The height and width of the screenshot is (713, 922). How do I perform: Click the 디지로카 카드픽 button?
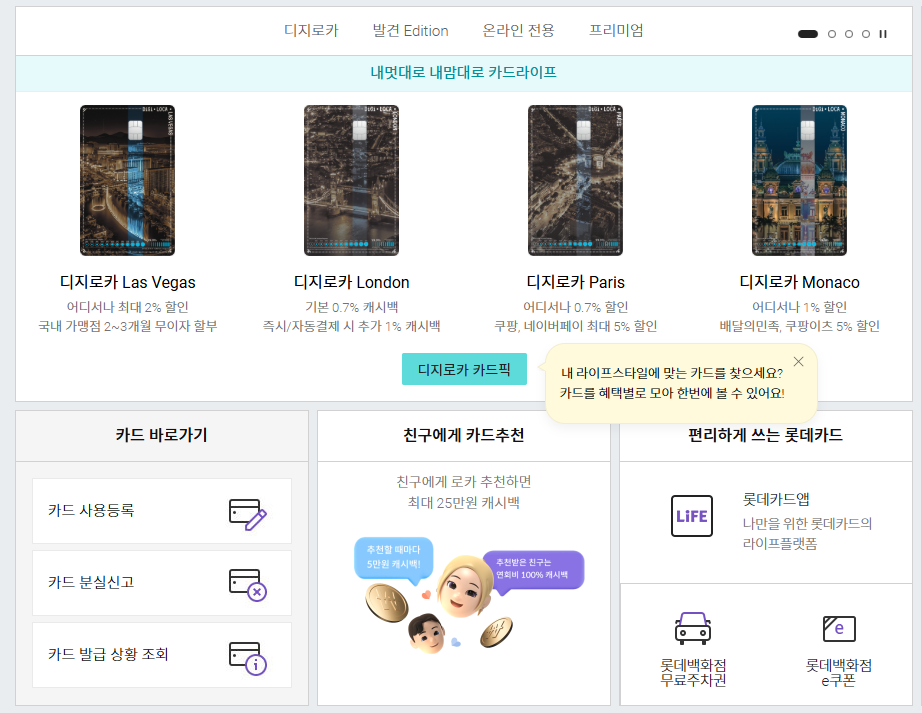click(464, 369)
